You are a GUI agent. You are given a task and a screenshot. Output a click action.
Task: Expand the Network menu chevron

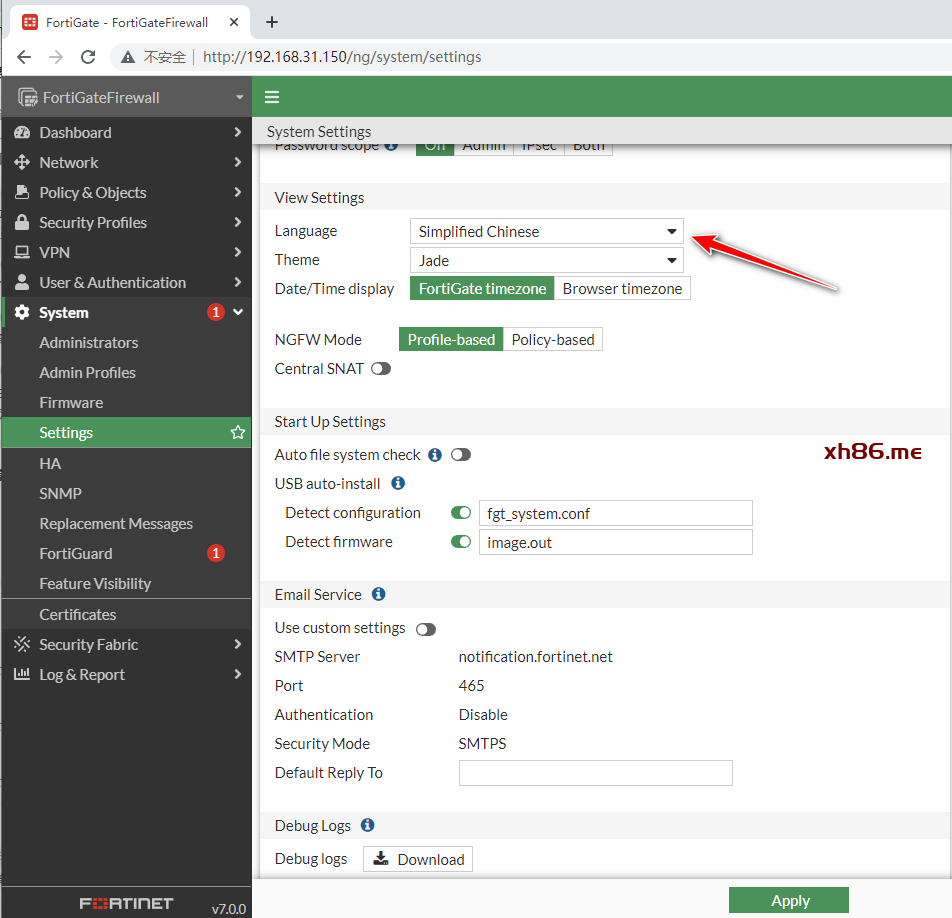(x=237, y=162)
